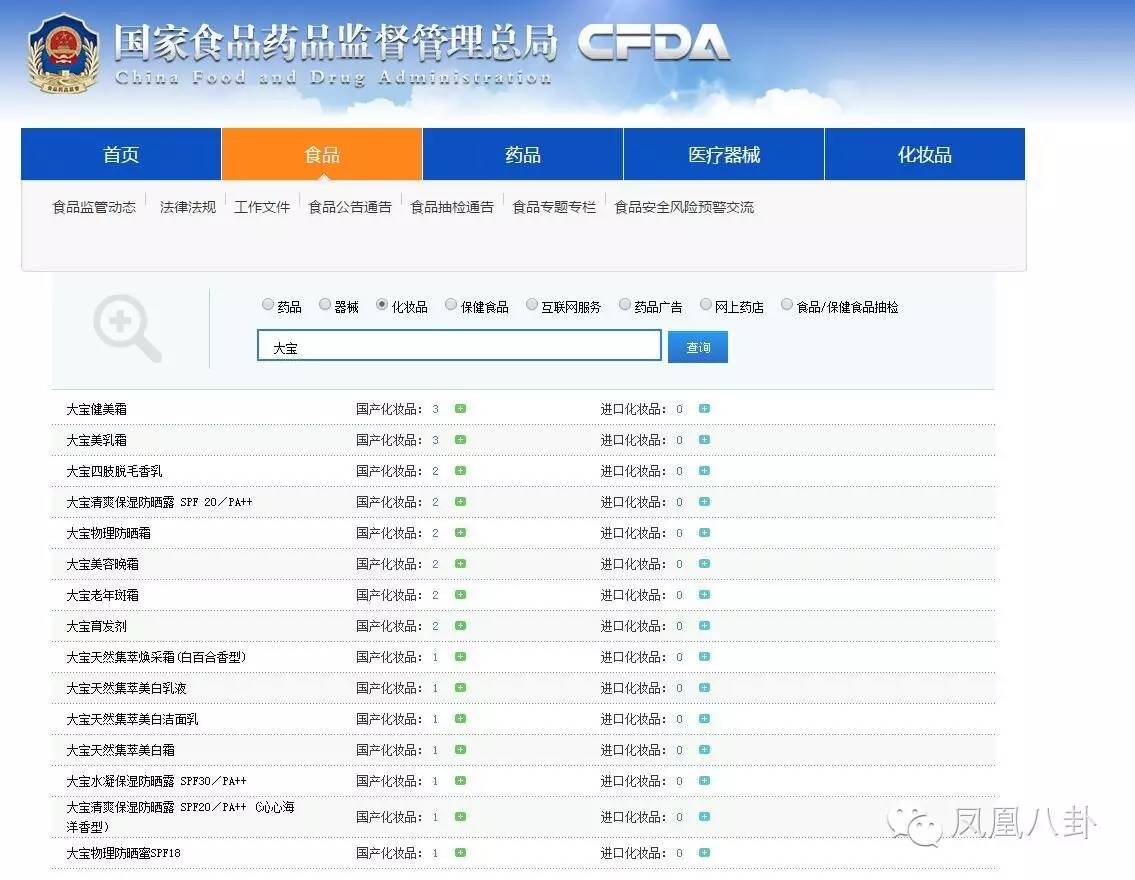Expand imported cosmetics for 大宝健美霜
Viewport: 1135px width, 880px height.
coord(704,409)
